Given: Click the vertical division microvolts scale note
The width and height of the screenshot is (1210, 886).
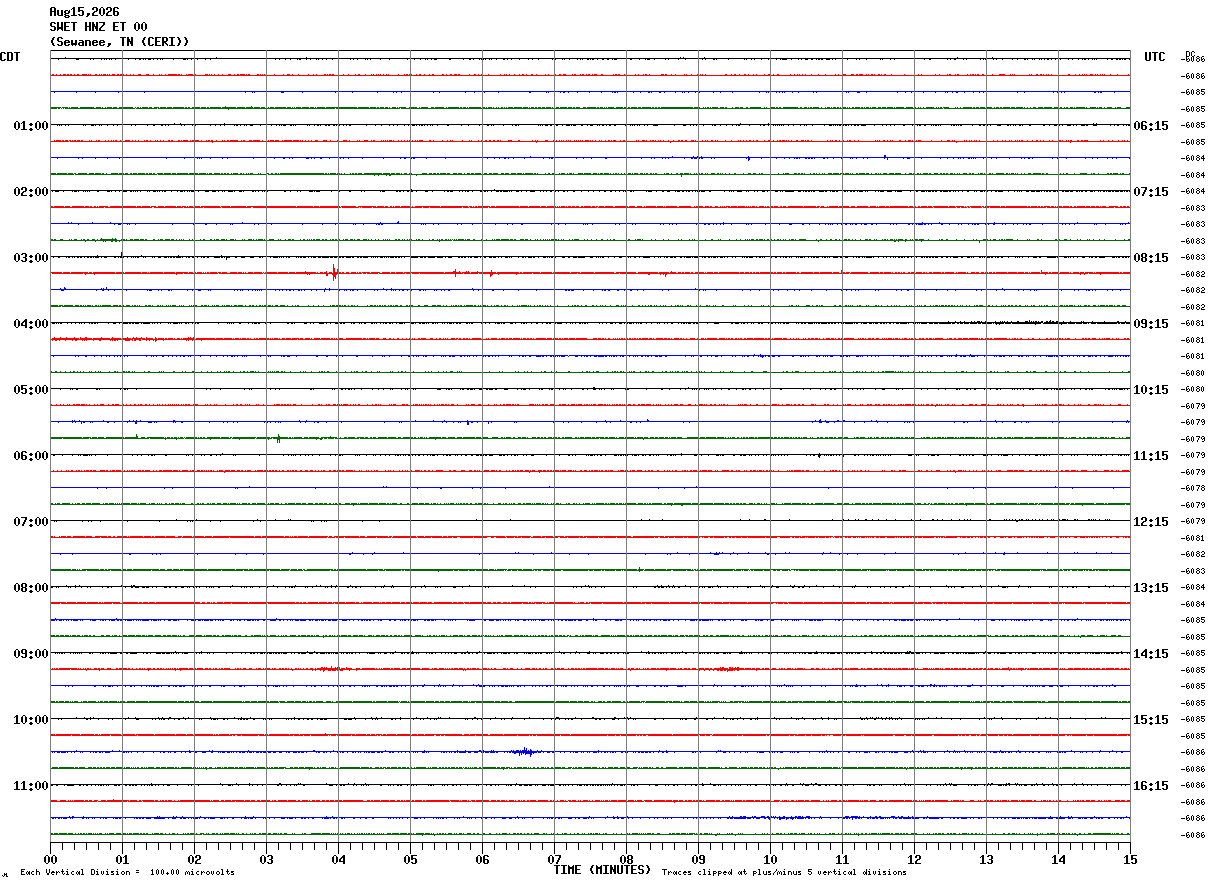Looking at the screenshot, I should (x=127, y=873).
